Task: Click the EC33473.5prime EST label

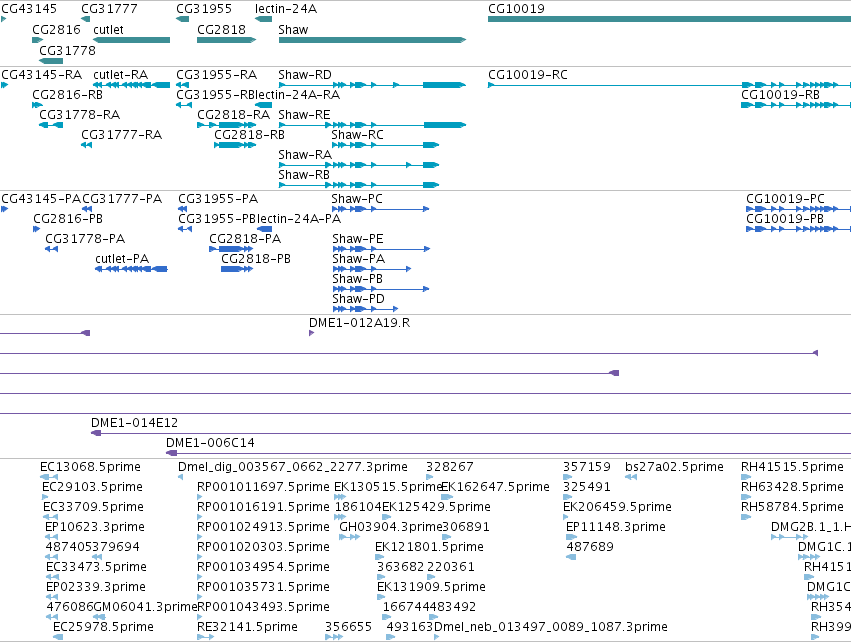Action: (x=97, y=567)
